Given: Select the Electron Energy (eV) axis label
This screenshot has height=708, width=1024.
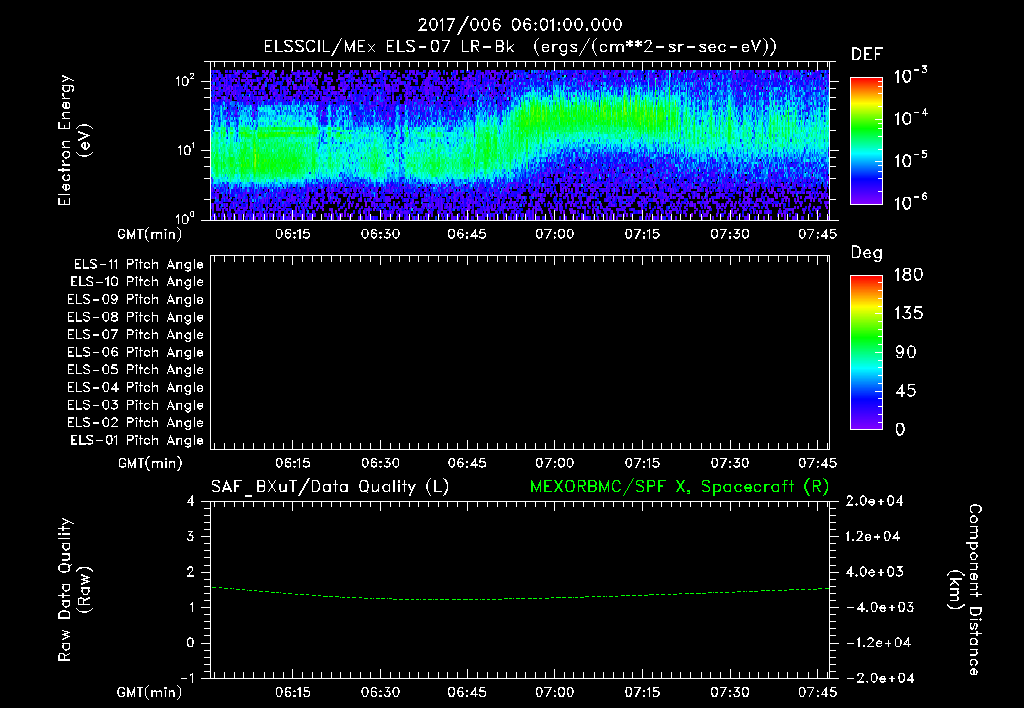Looking at the screenshot, I should (74, 140).
